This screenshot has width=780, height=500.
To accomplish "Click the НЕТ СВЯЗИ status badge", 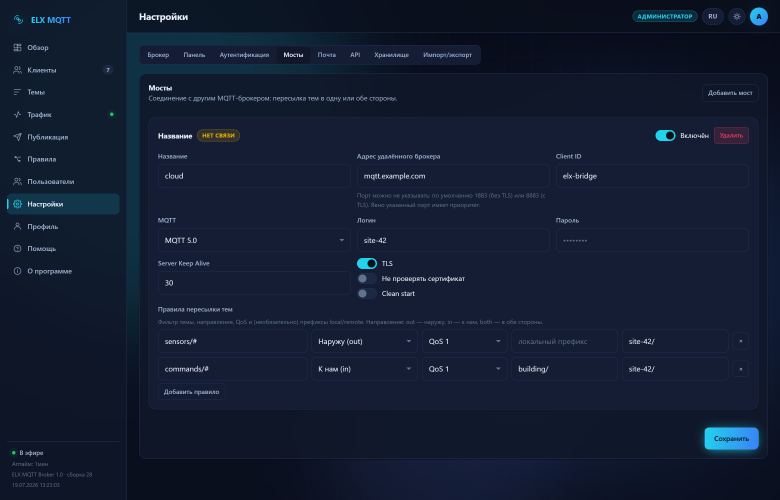I will click(218, 135).
